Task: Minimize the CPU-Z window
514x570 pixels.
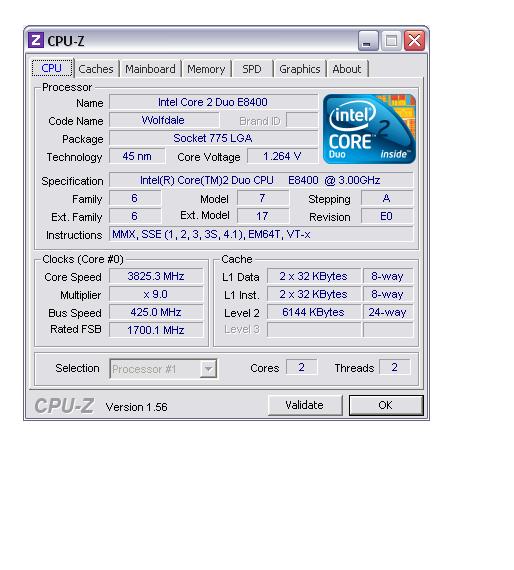Action: point(368,41)
